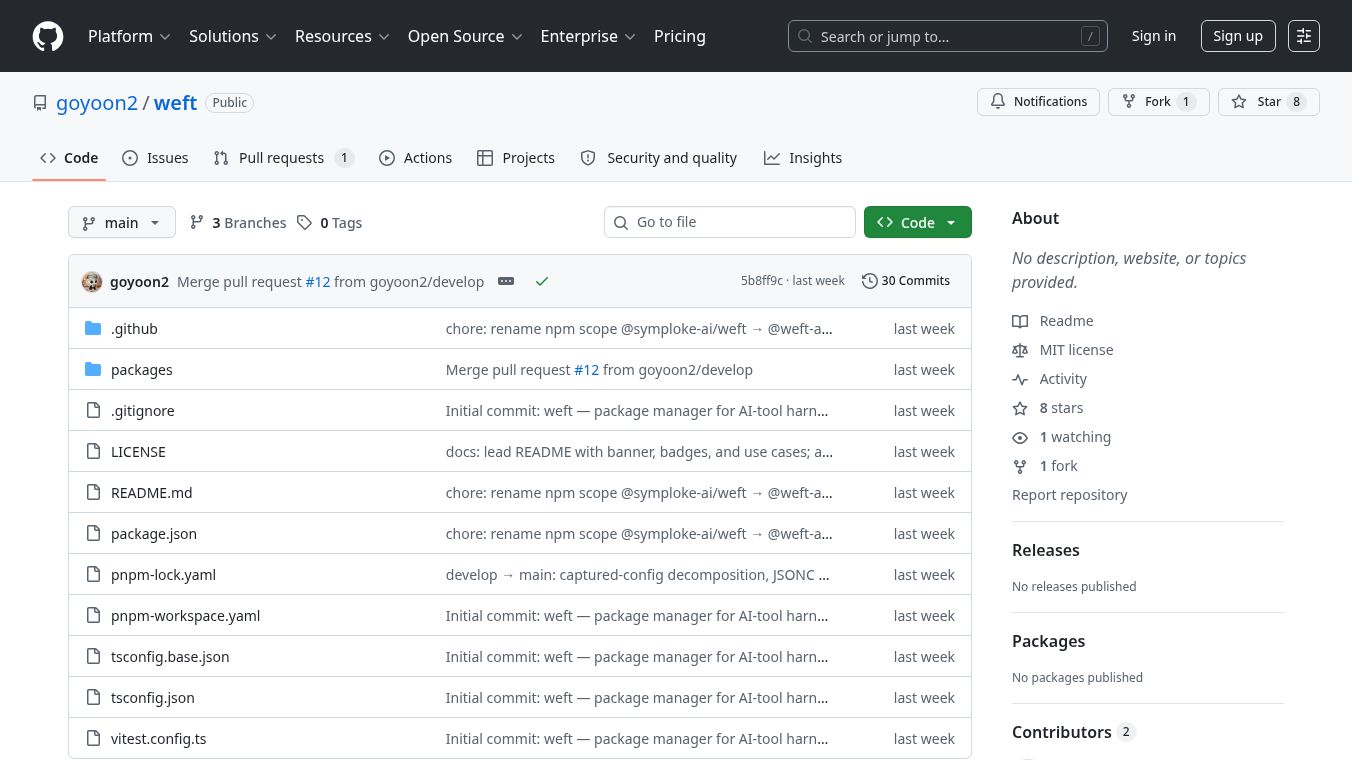Expand the Open Source menu
The height and width of the screenshot is (760, 1352).
coord(465,36)
